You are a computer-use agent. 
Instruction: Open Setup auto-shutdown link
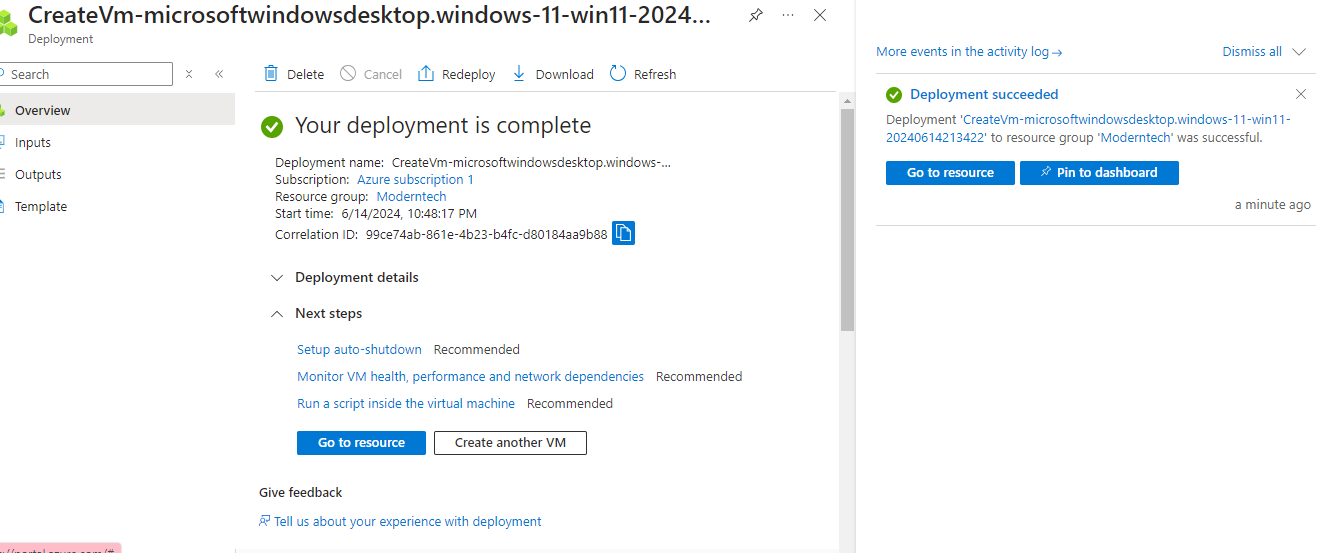tap(359, 350)
